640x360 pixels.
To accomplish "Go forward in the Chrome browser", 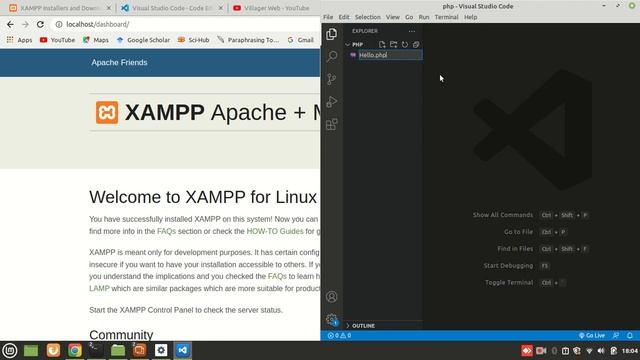I will click(x=25, y=24).
